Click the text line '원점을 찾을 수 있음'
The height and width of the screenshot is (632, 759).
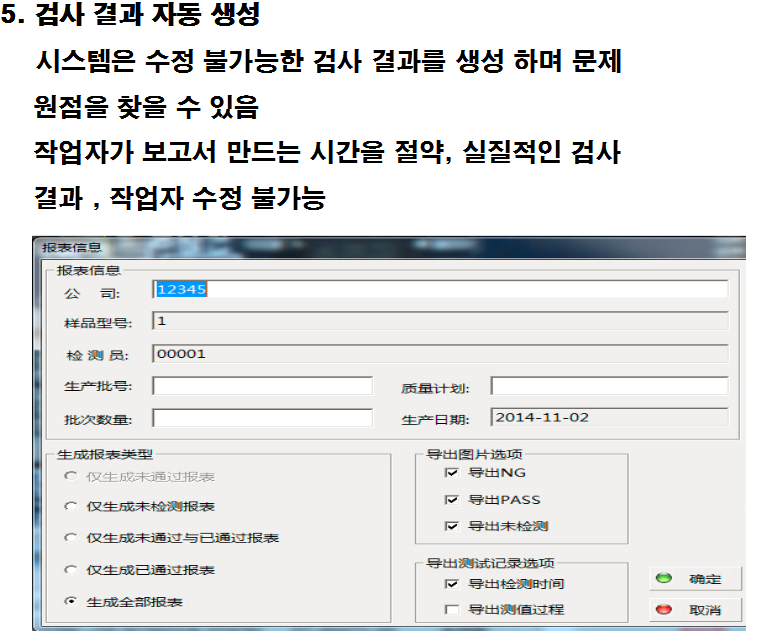(147, 106)
